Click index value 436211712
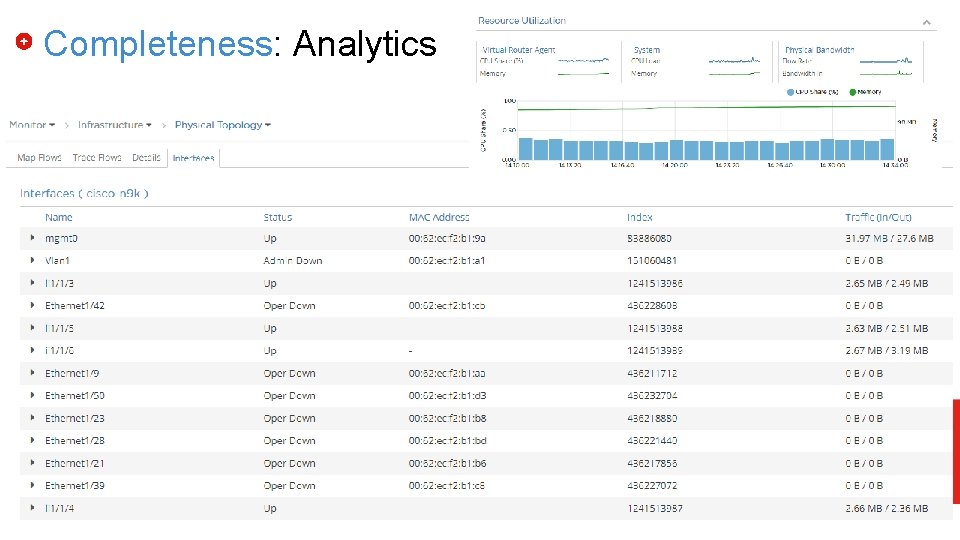 (652, 373)
